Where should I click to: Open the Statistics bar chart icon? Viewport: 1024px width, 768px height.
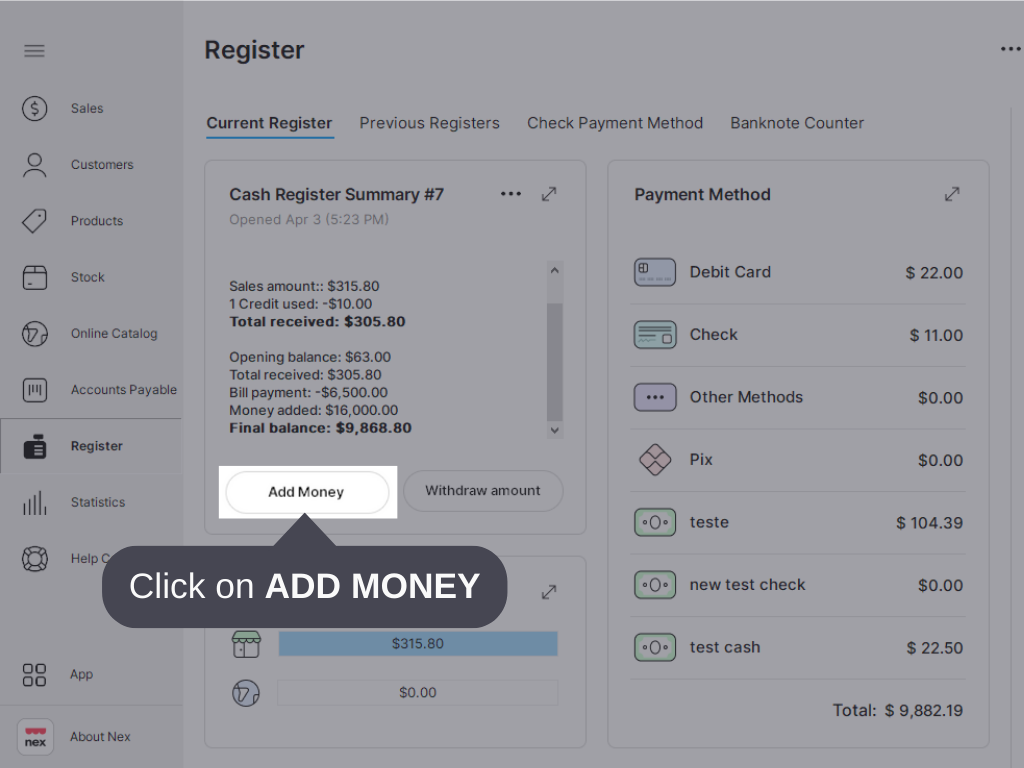click(35, 503)
